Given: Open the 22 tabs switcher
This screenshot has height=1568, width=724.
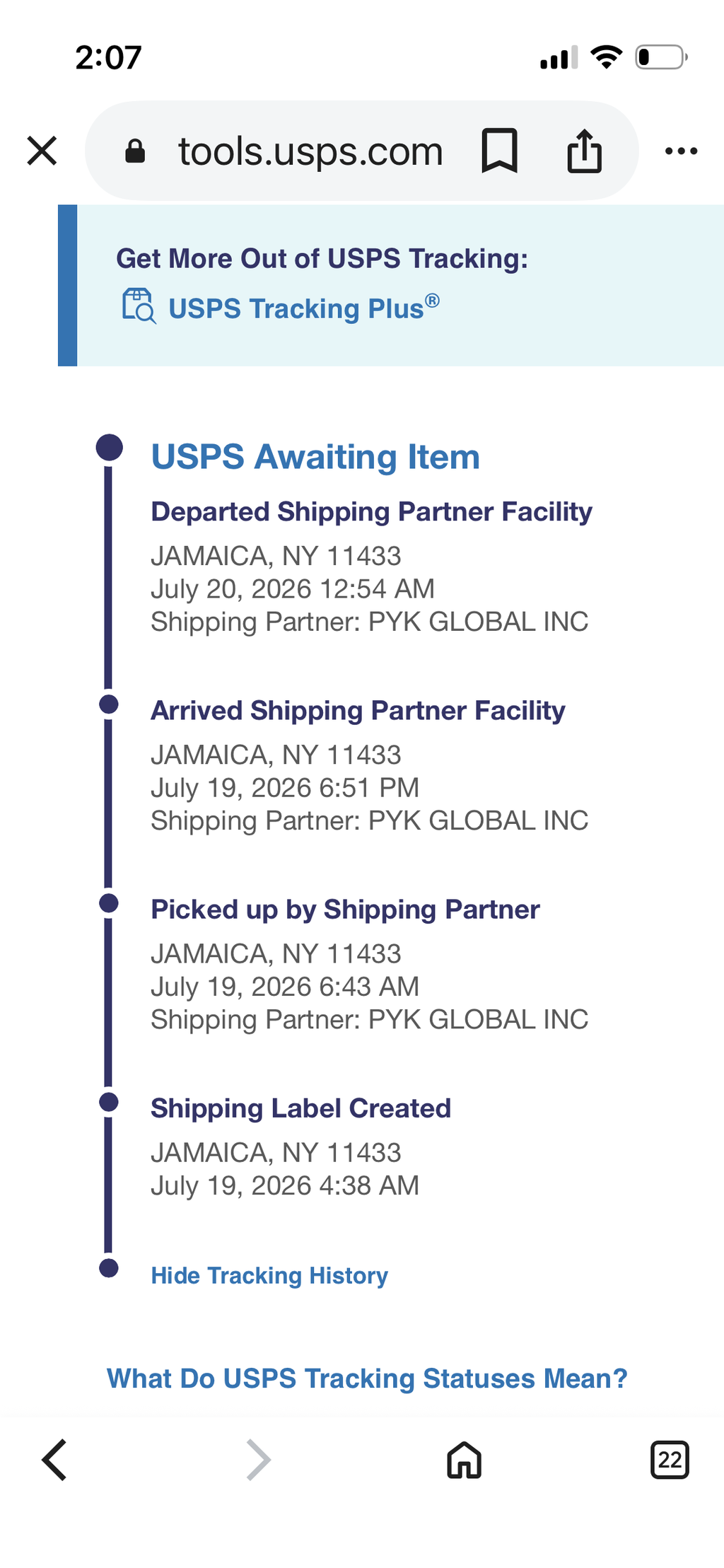Looking at the screenshot, I should pyautogui.click(x=669, y=1460).
